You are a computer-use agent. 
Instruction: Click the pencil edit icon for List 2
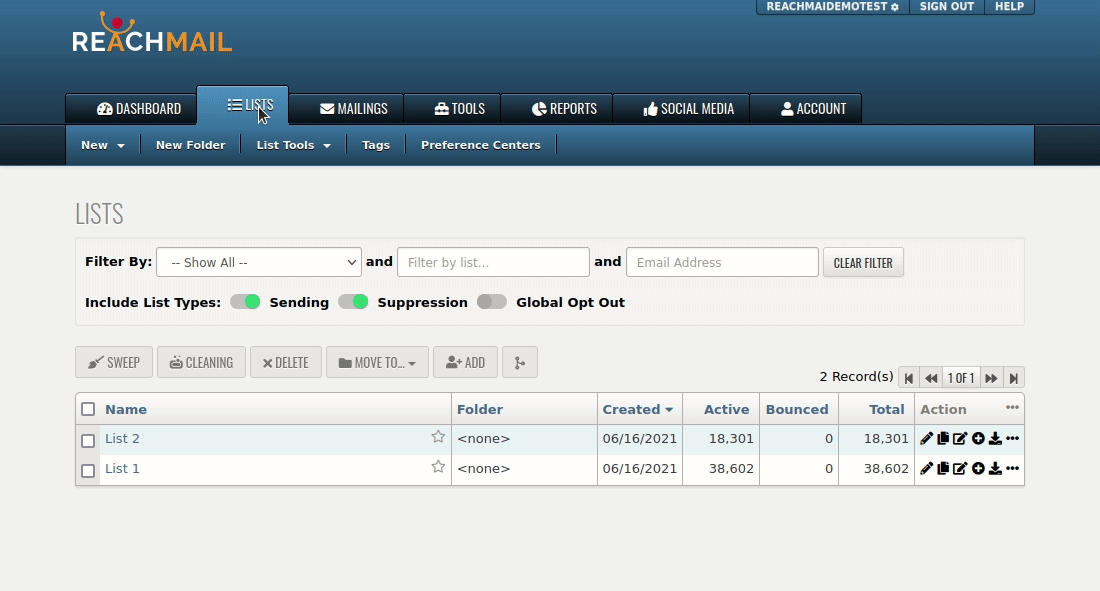coord(927,439)
